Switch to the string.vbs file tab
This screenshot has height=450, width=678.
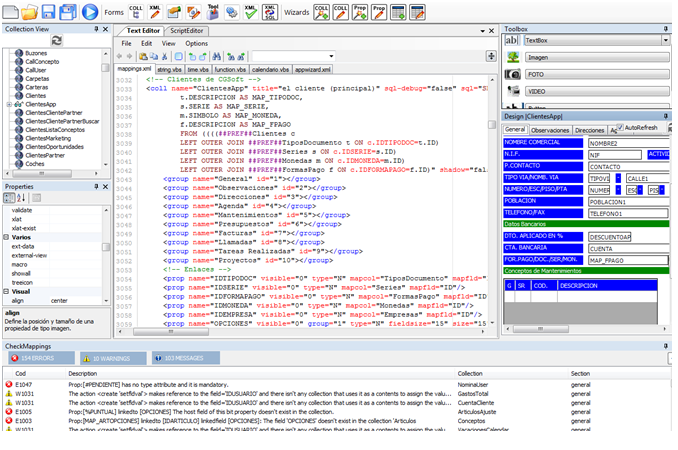170,70
